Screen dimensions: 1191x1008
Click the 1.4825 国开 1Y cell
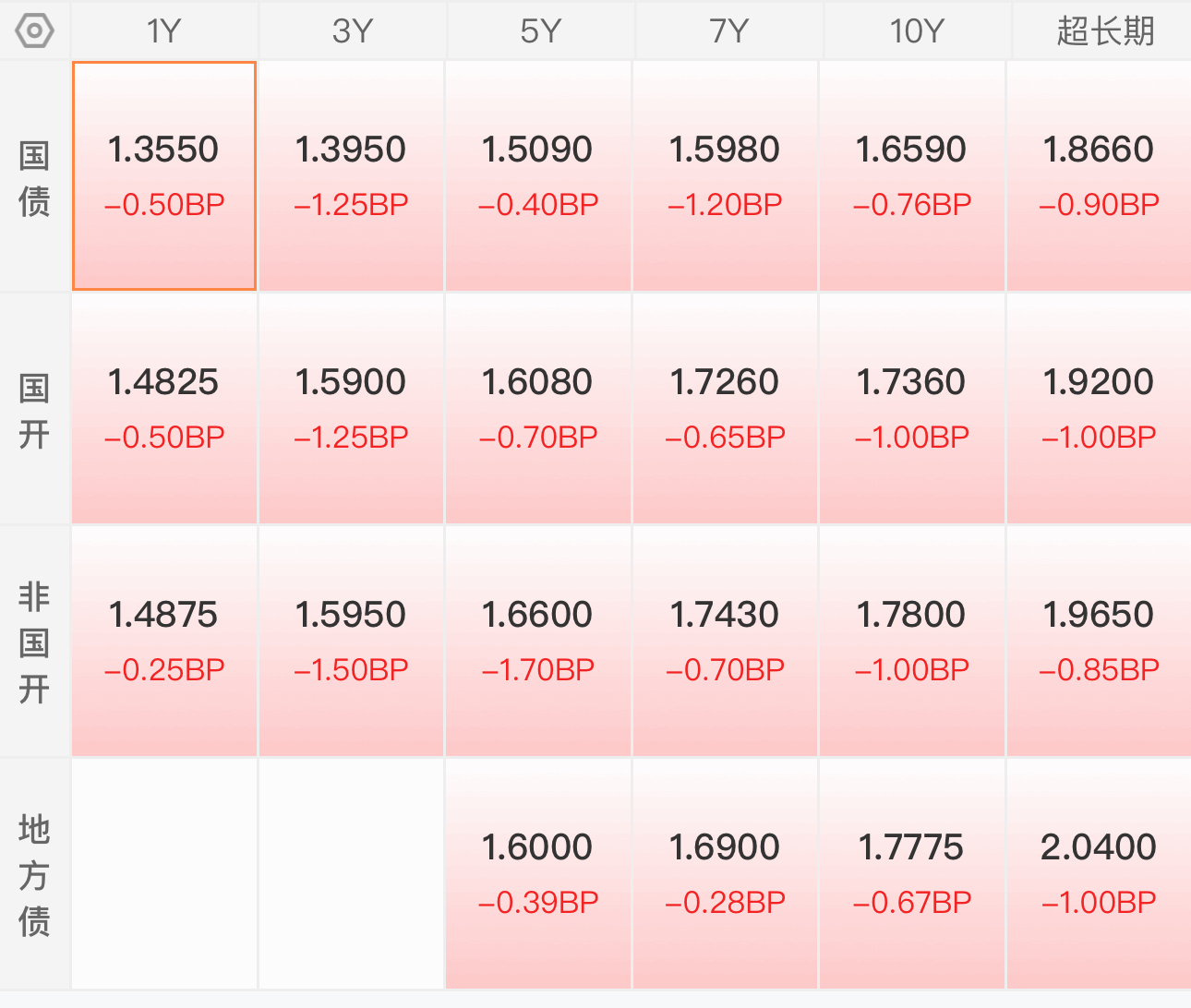(x=164, y=409)
